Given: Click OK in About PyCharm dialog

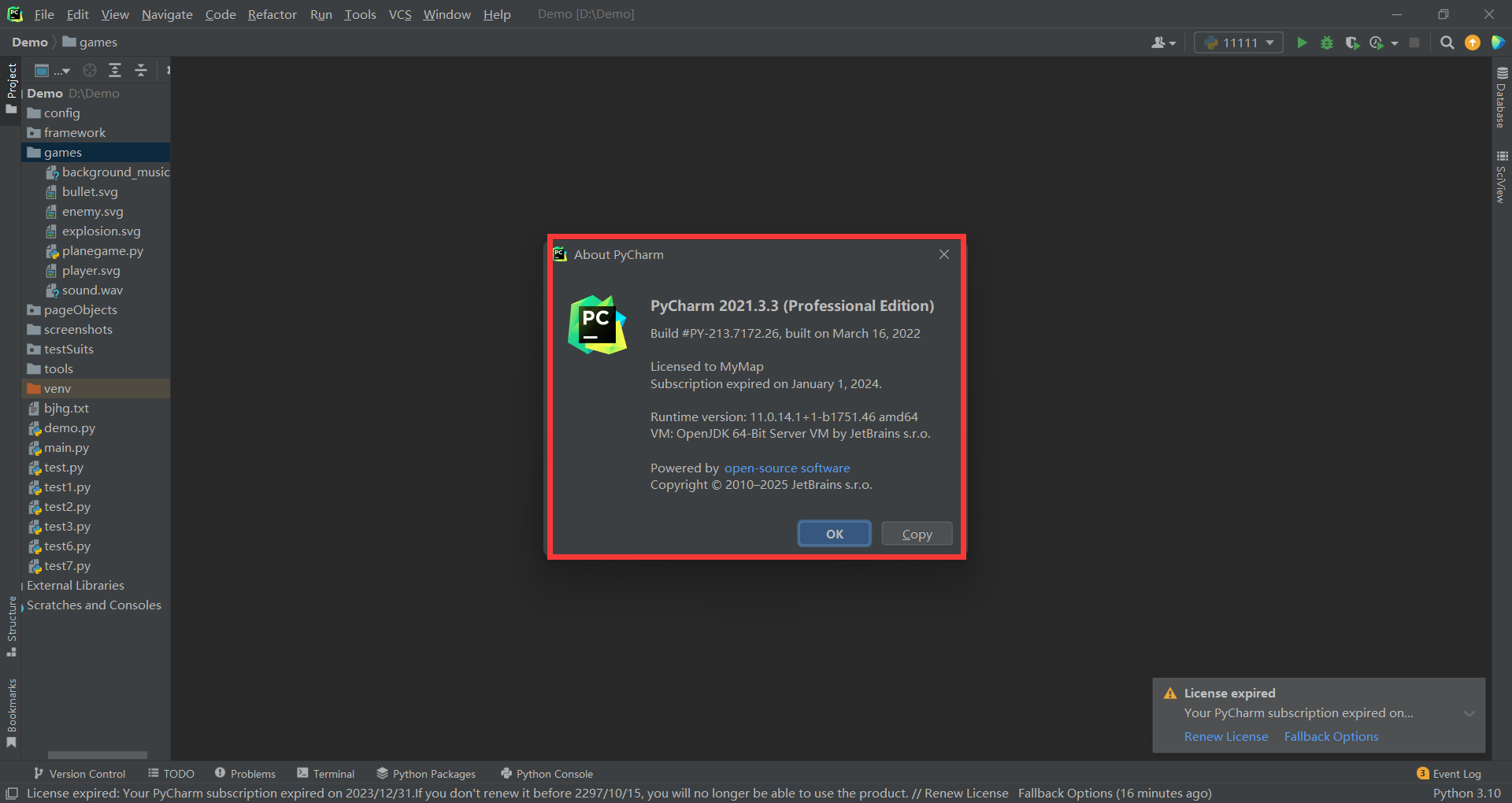Looking at the screenshot, I should 834,534.
